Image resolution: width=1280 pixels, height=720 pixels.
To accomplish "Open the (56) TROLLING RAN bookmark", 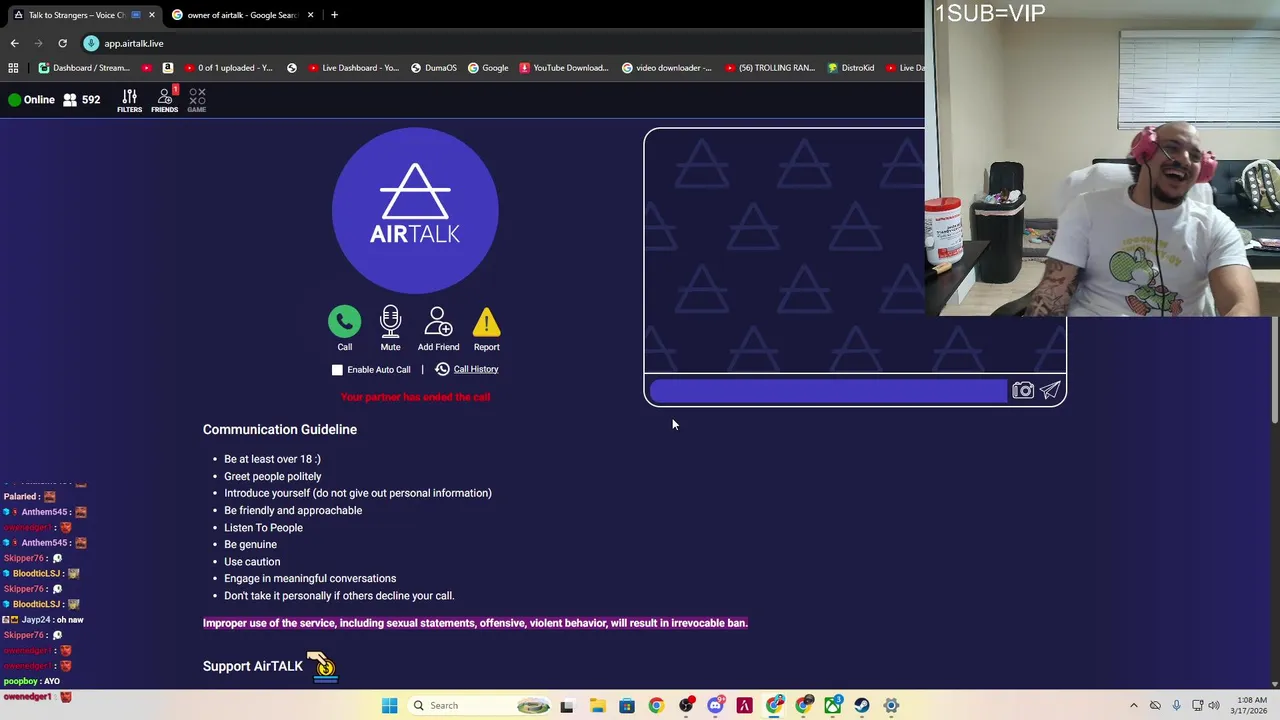I will coord(769,68).
